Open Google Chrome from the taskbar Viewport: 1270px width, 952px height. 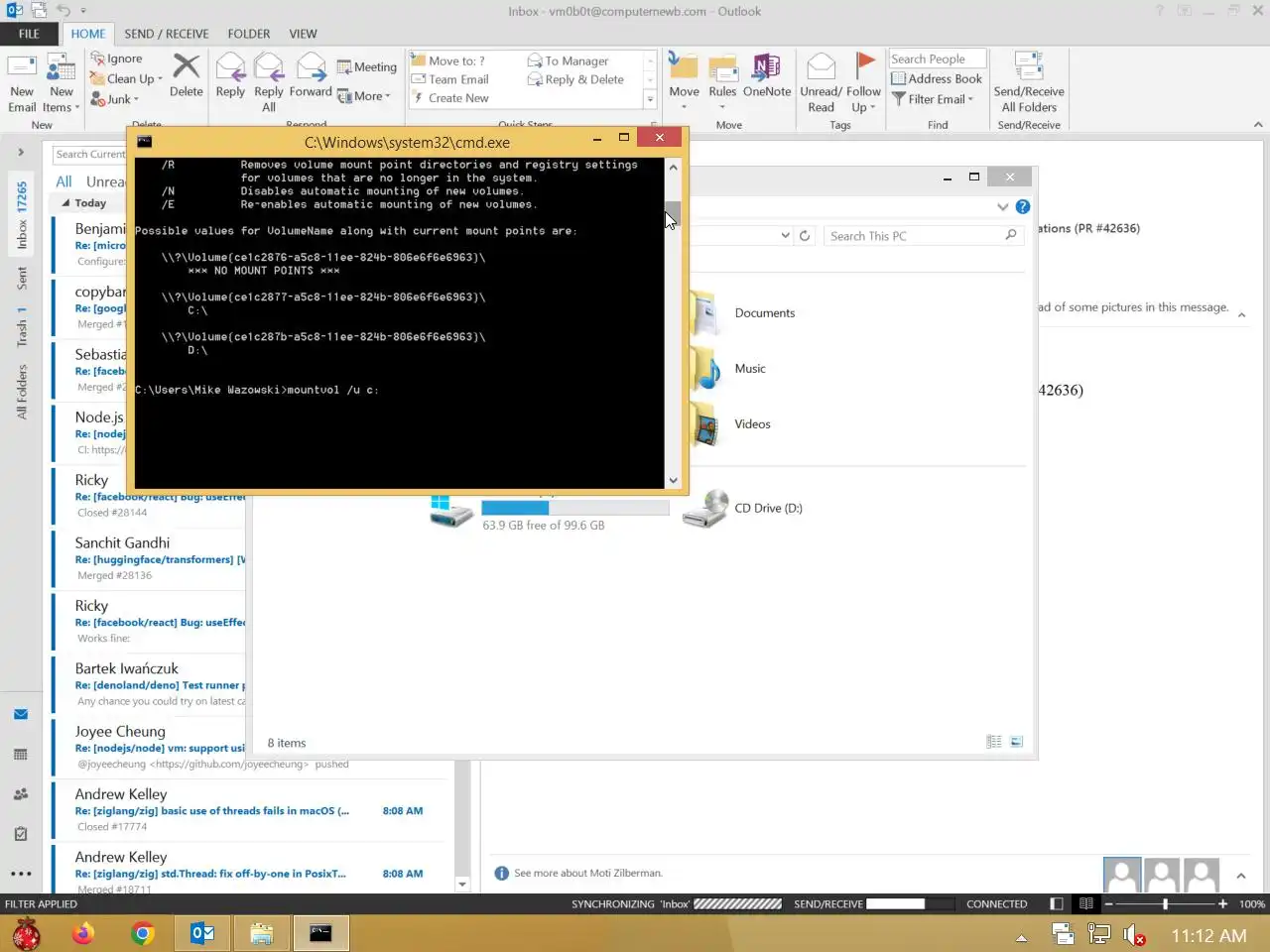[143, 933]
